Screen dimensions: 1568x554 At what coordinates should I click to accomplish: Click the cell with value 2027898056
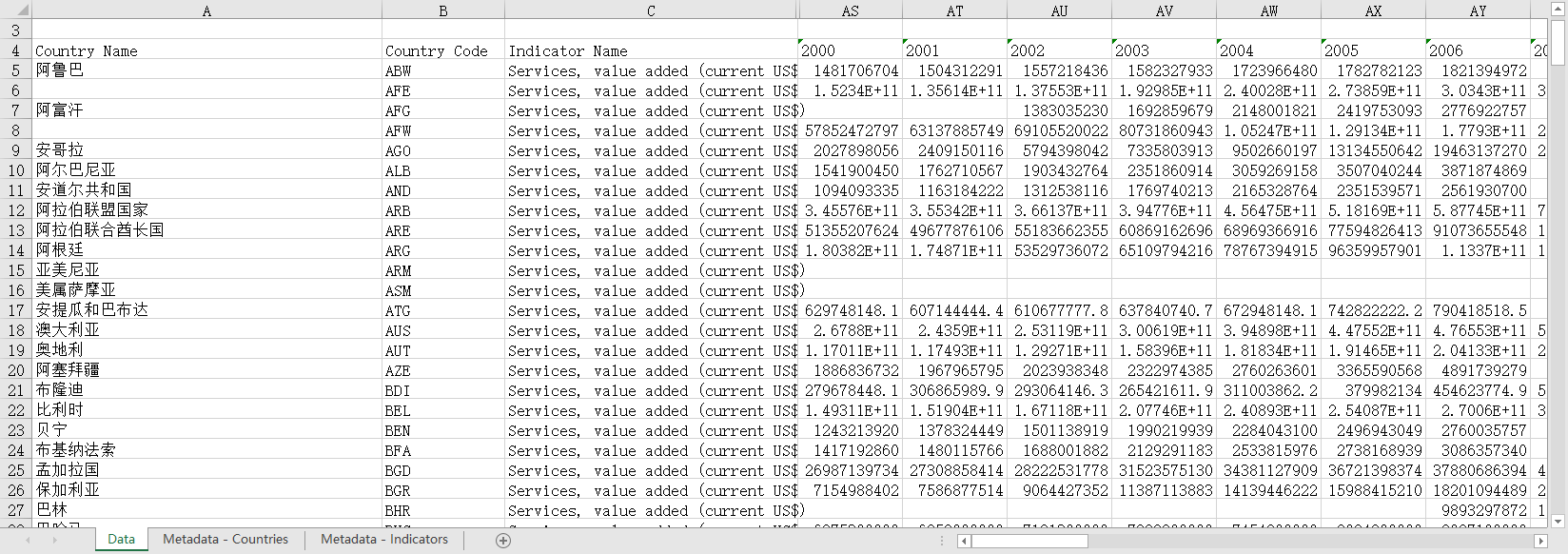[x=851, y=150]
